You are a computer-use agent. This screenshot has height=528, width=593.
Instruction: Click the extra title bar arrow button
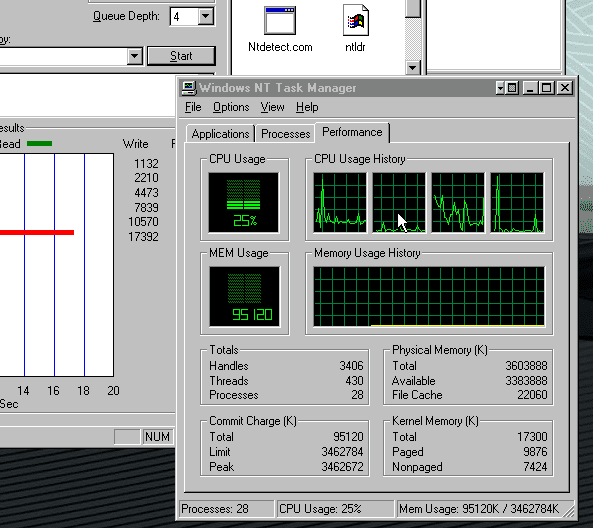click(x=500, y=88)
